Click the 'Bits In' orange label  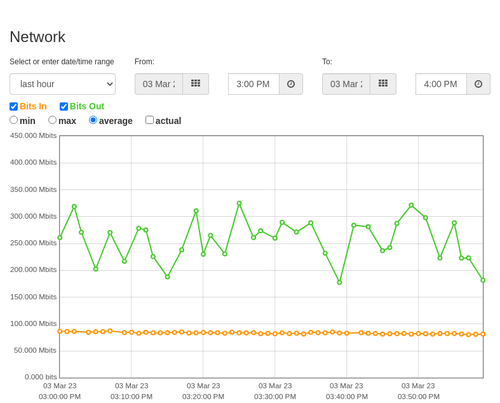(x=33, y=106)
